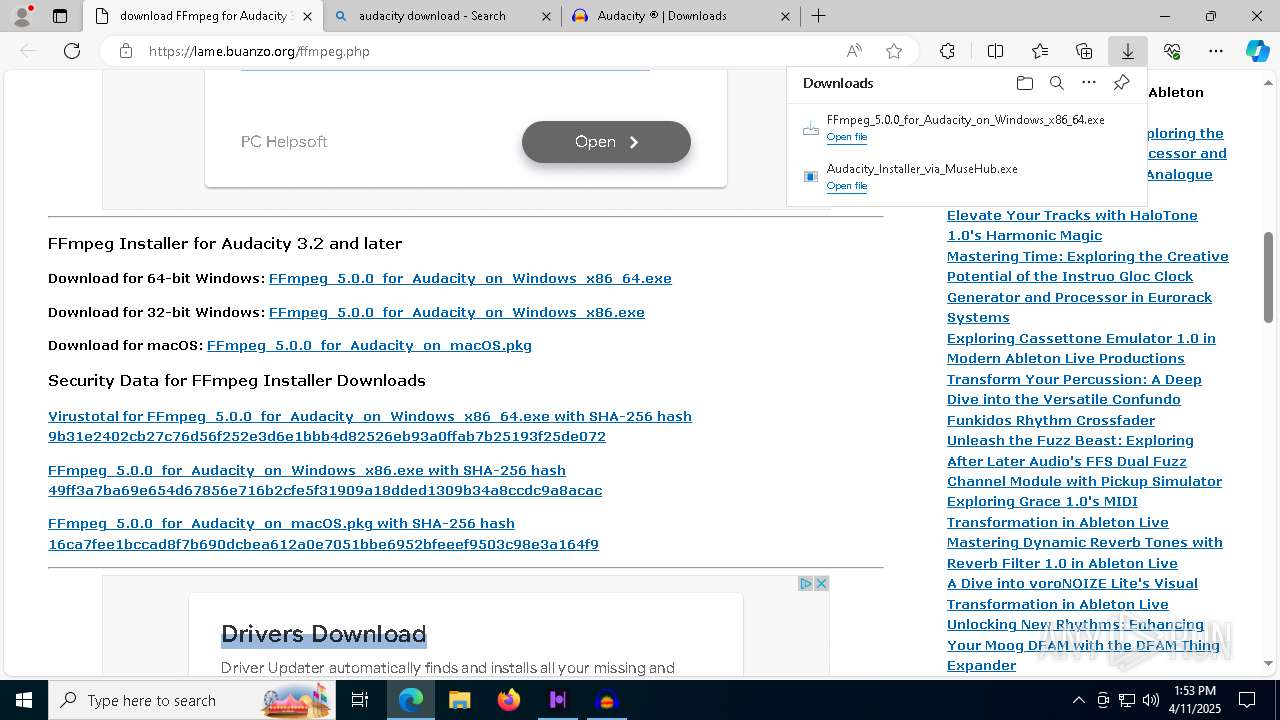The height and width of the screenshot is (720, 1280).
Task: Open the Copilot sidebar icon
Action: (x=1257, y=51)
